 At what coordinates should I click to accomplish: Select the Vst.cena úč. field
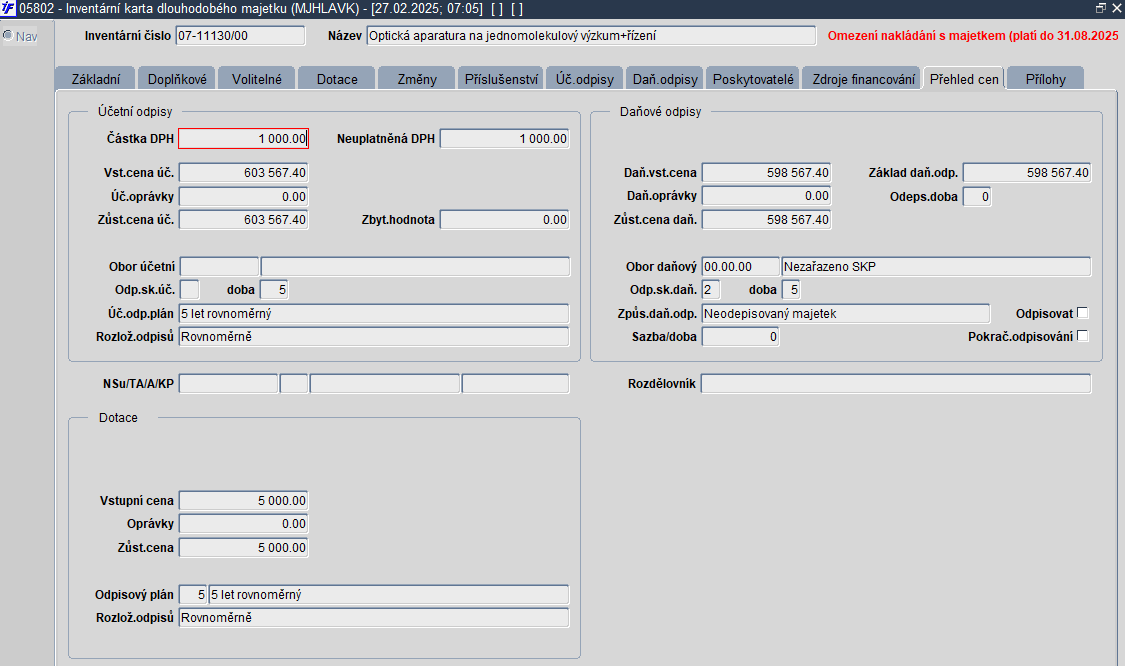tap(243, 172)
